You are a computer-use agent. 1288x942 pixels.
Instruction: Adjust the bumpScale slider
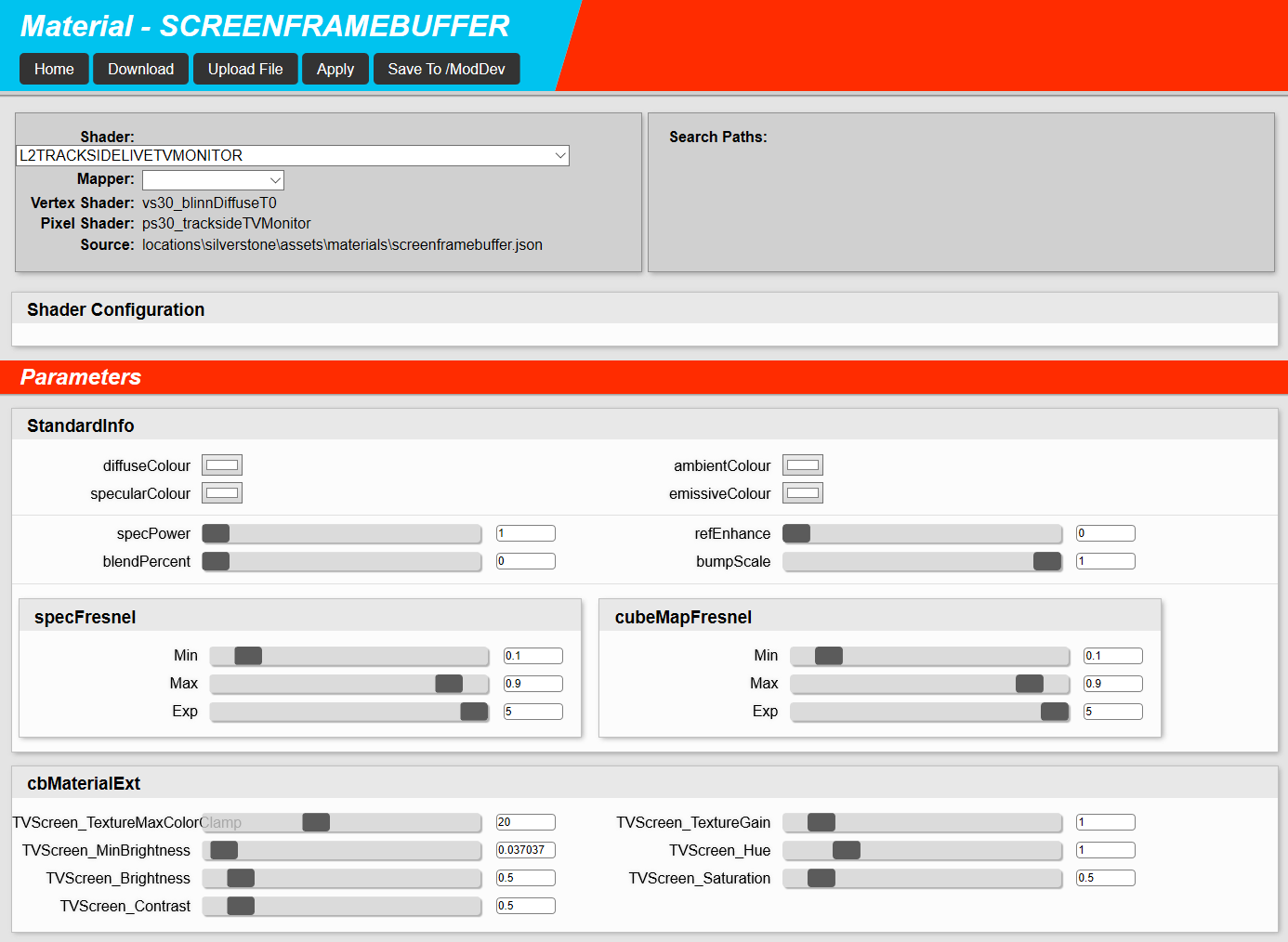click(922, 561)
